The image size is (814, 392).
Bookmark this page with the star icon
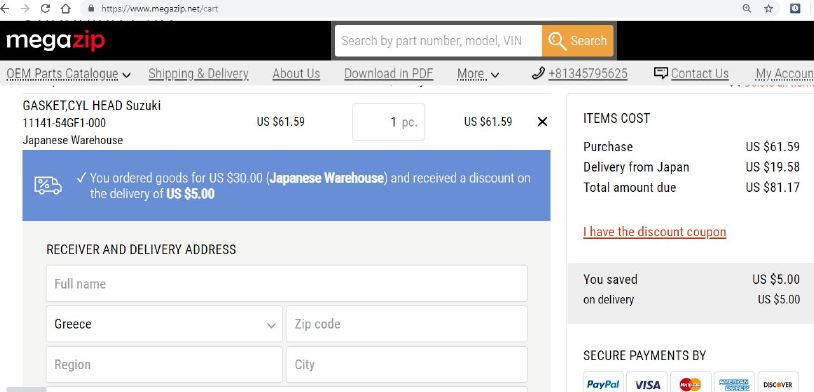coord(769,8)
